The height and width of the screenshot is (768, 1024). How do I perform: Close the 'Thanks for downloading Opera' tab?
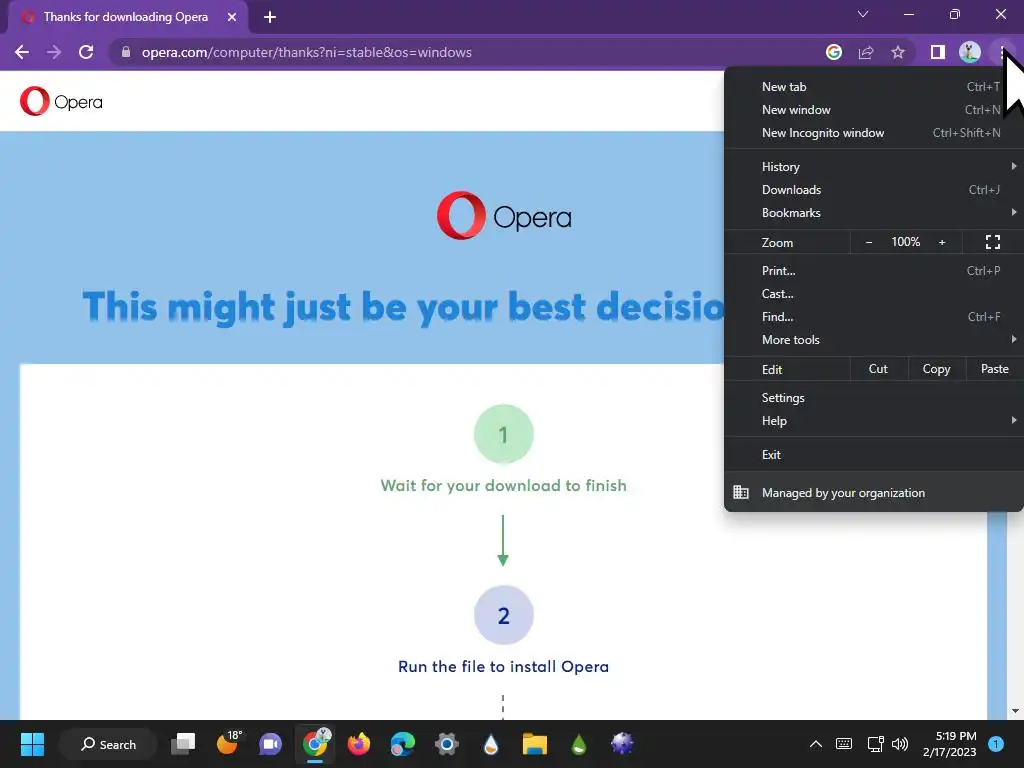(x=232, y=17)
